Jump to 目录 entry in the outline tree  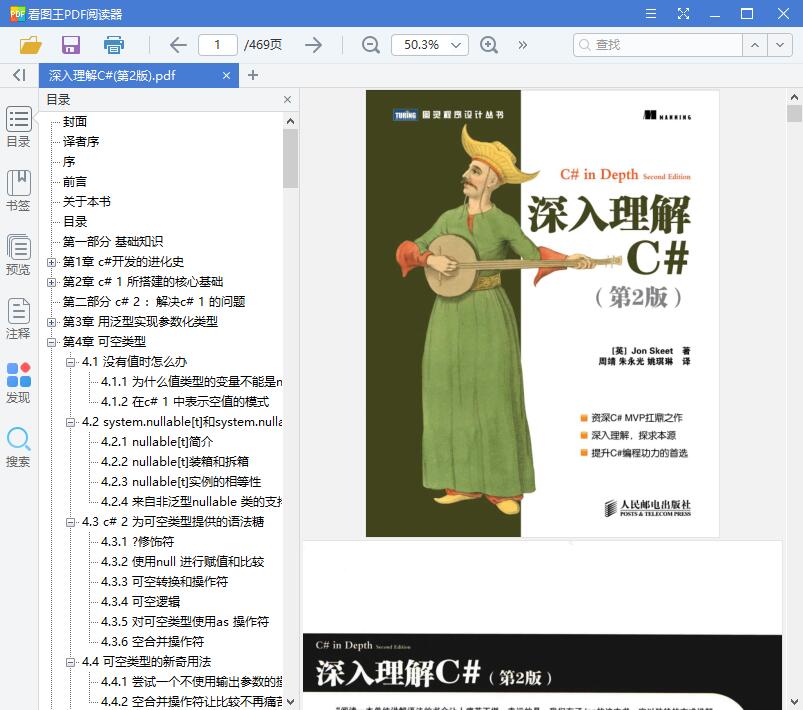(75, 222)
